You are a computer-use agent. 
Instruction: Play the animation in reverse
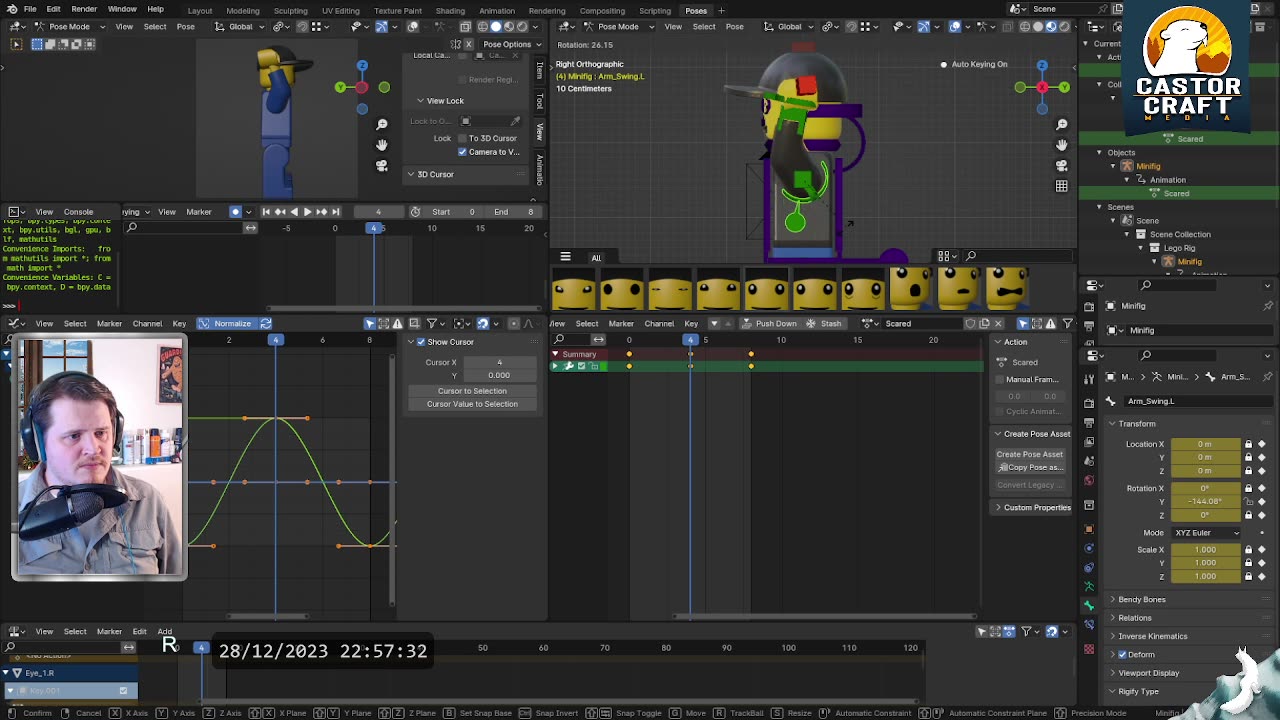[x=293, y=212]
